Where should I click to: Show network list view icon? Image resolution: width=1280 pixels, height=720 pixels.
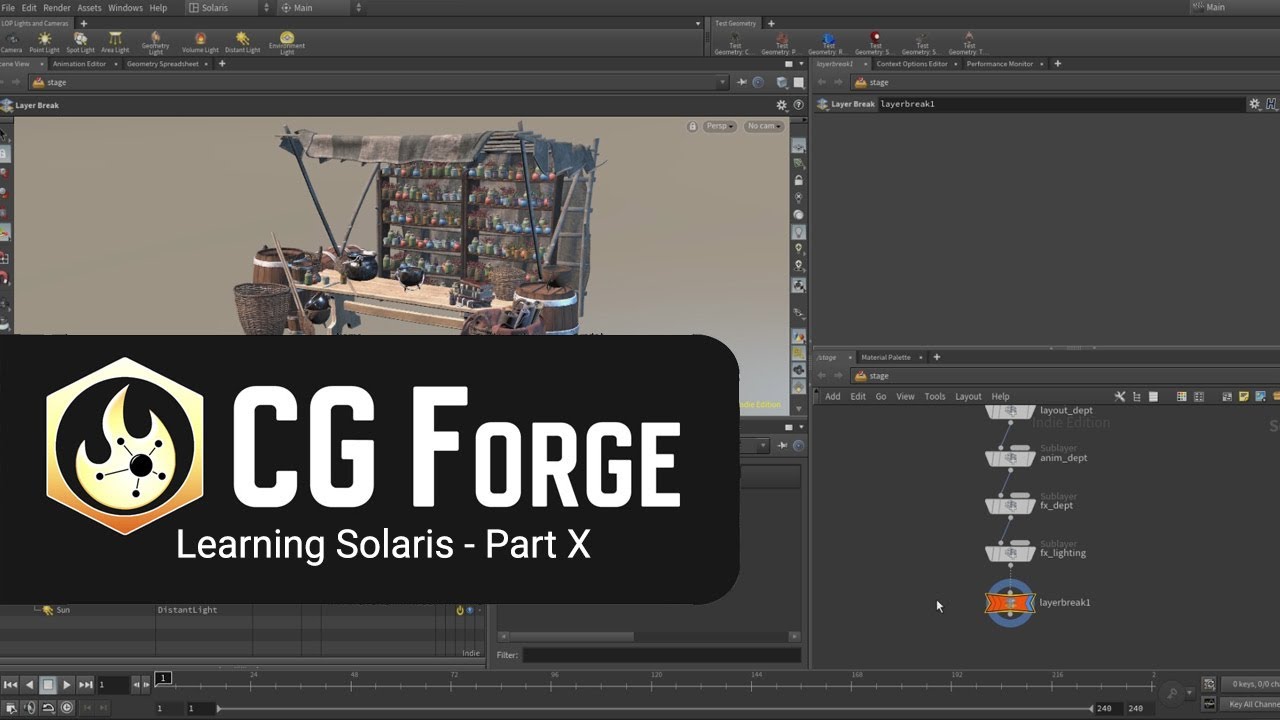coord(1152,397)
